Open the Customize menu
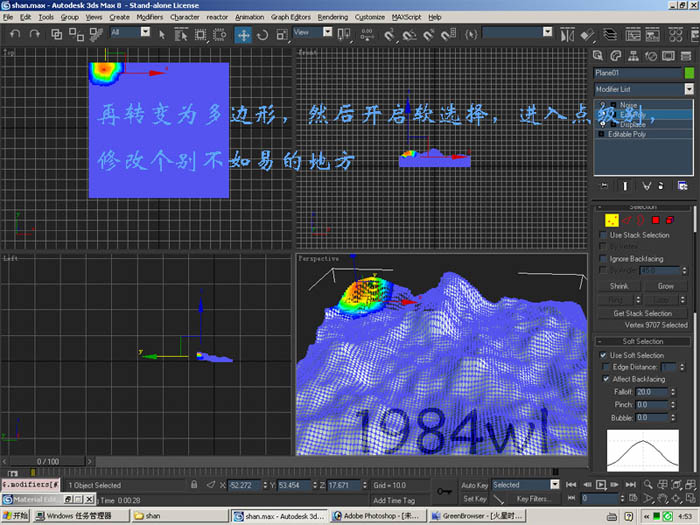This screenshot has width=700, height=525. [x=370, y=17]
